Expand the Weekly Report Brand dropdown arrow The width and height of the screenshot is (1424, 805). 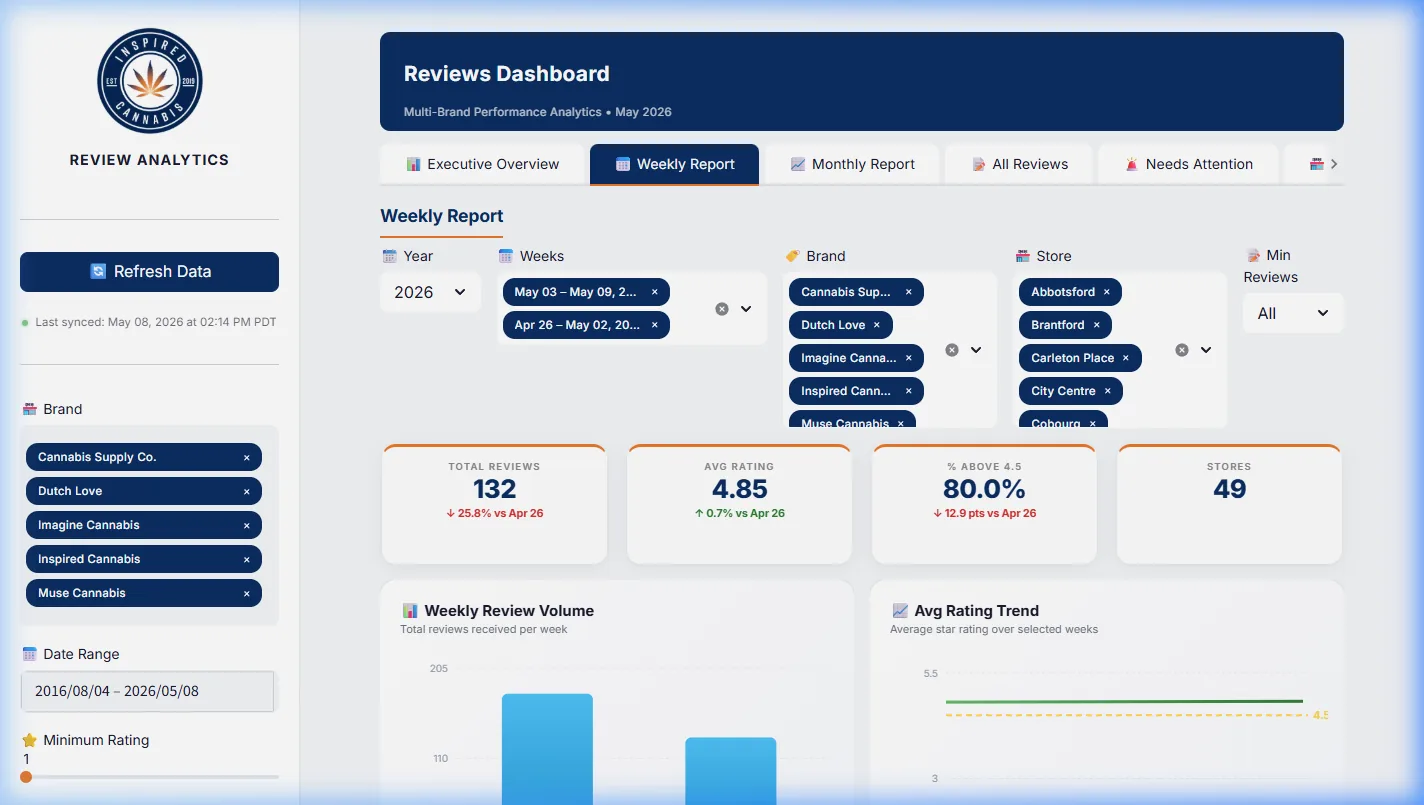click(x=976, y=350)
